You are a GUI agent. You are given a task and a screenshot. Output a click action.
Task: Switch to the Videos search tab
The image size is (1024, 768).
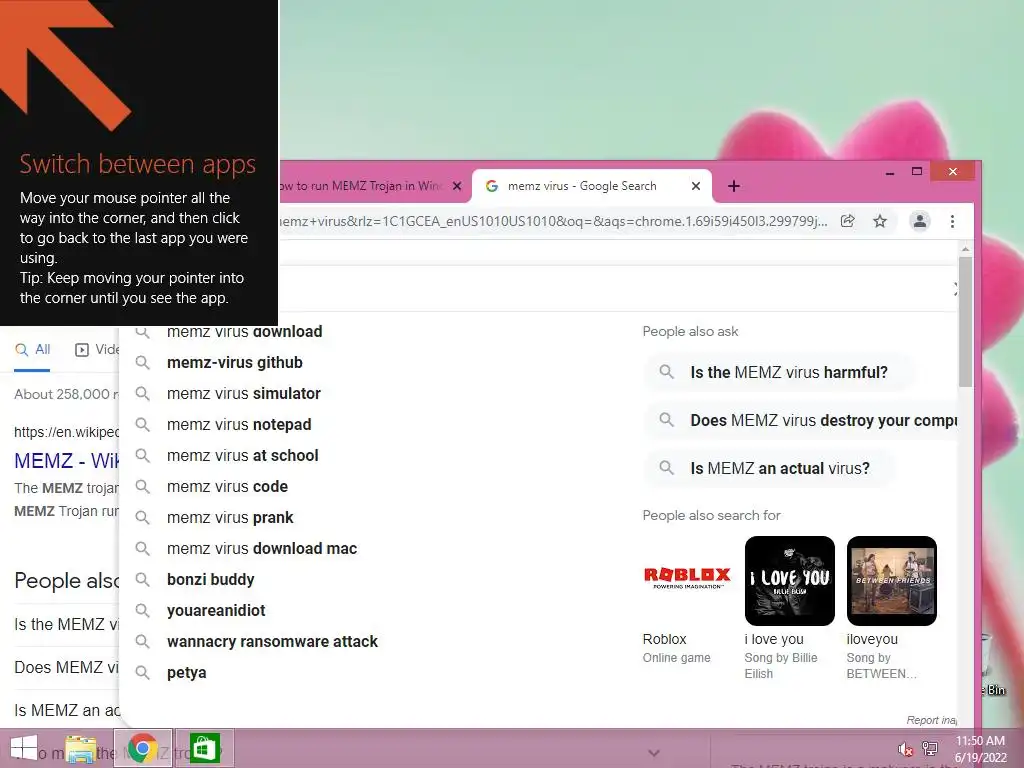[97, 350]
